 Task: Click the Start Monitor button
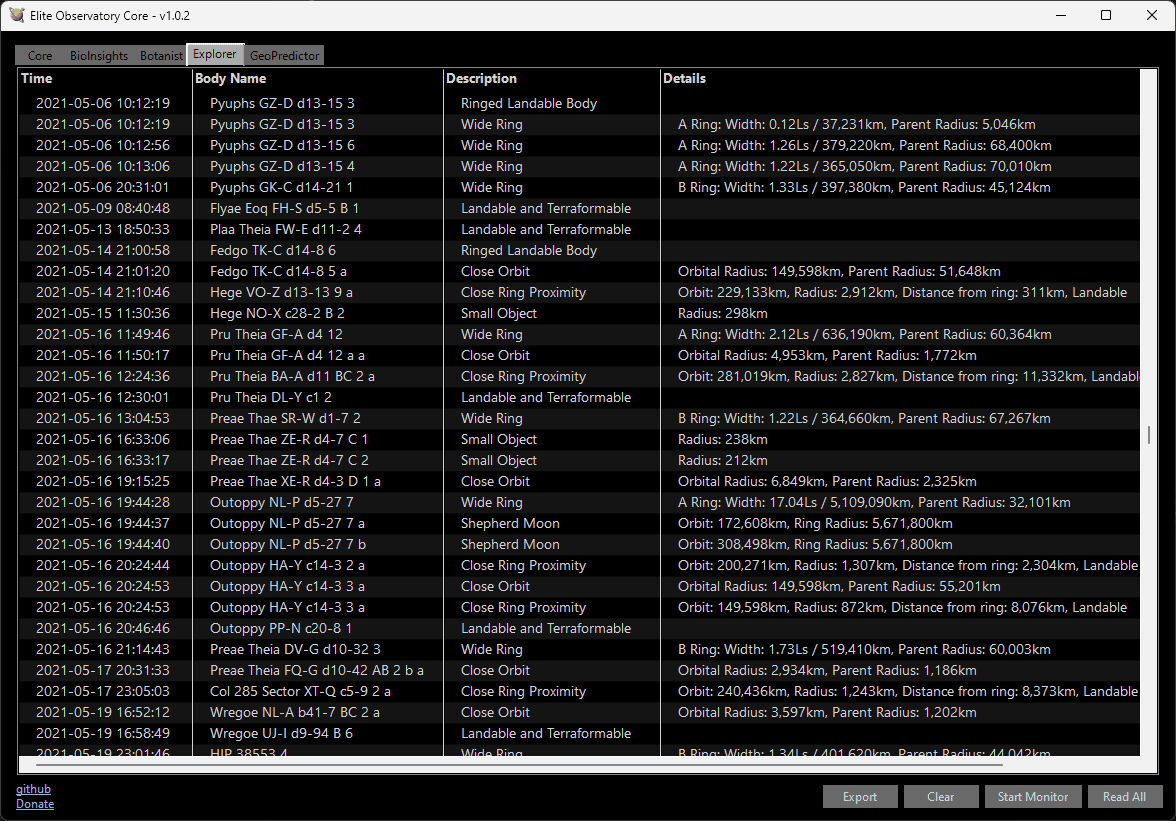(1033, 797)
